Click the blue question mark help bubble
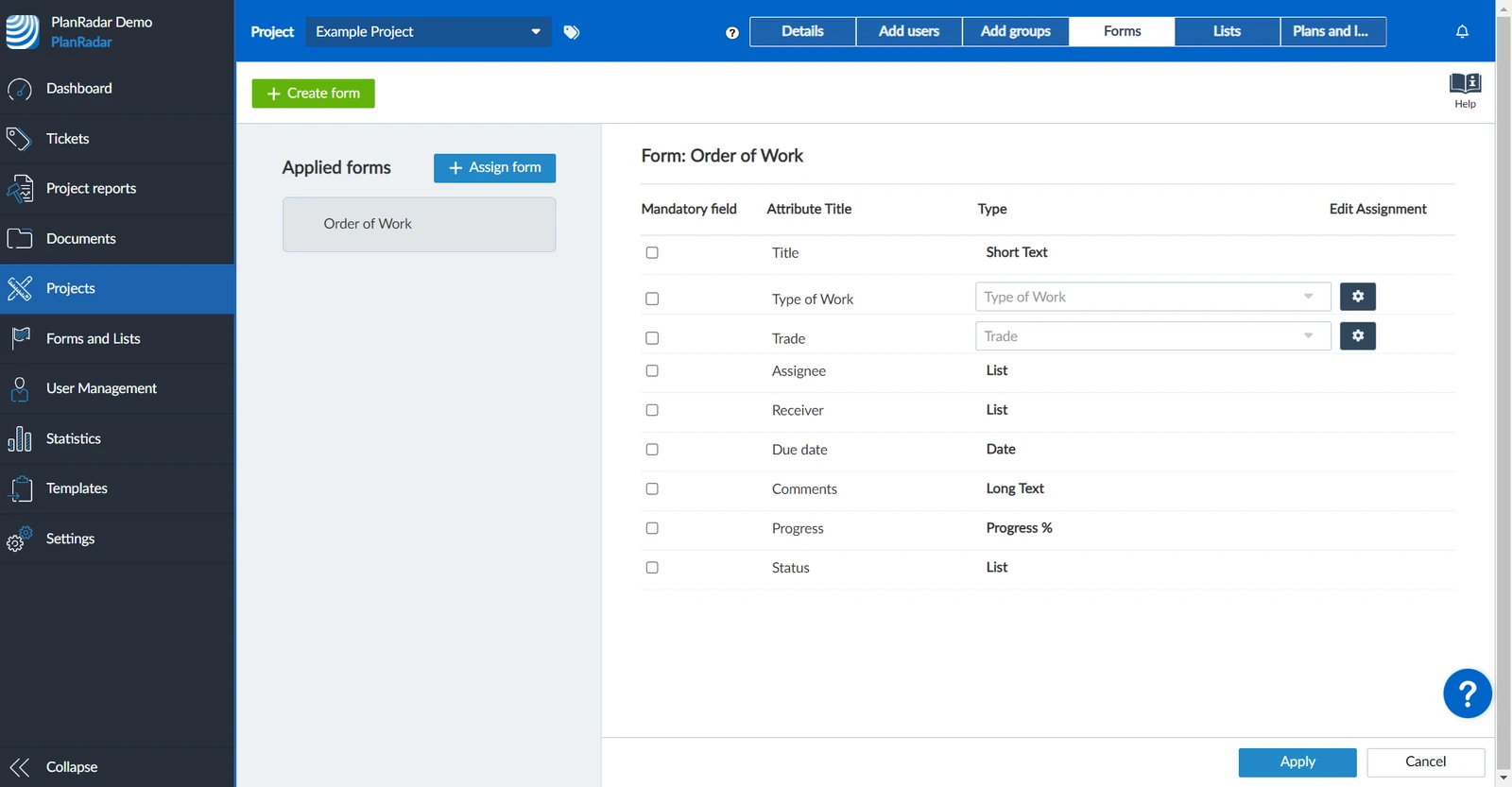Screen dimensions: 1512x787 pos(1468,693)
